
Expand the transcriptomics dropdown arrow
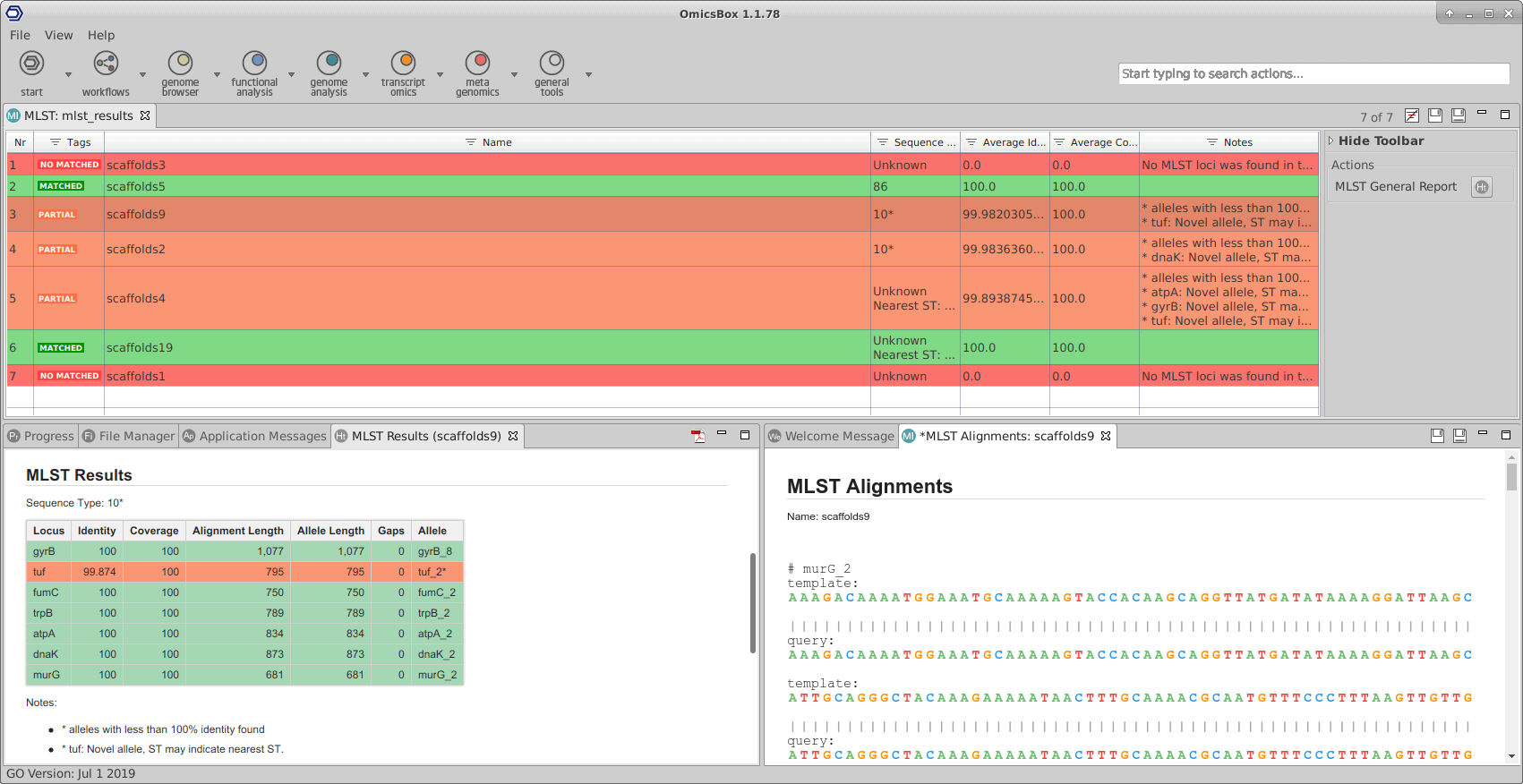pos(440,74)
